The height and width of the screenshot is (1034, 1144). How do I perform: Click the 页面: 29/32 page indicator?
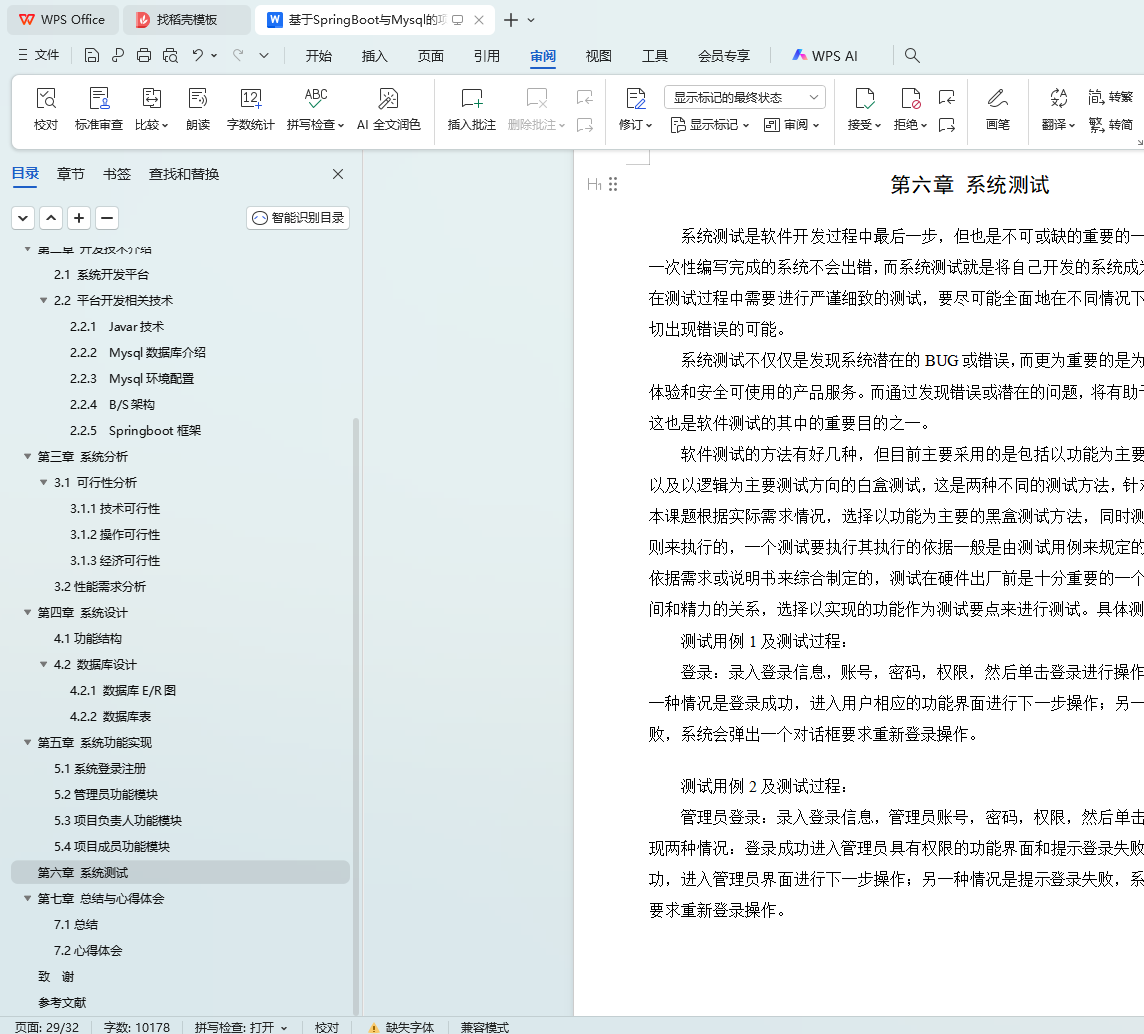(47, 1027)
